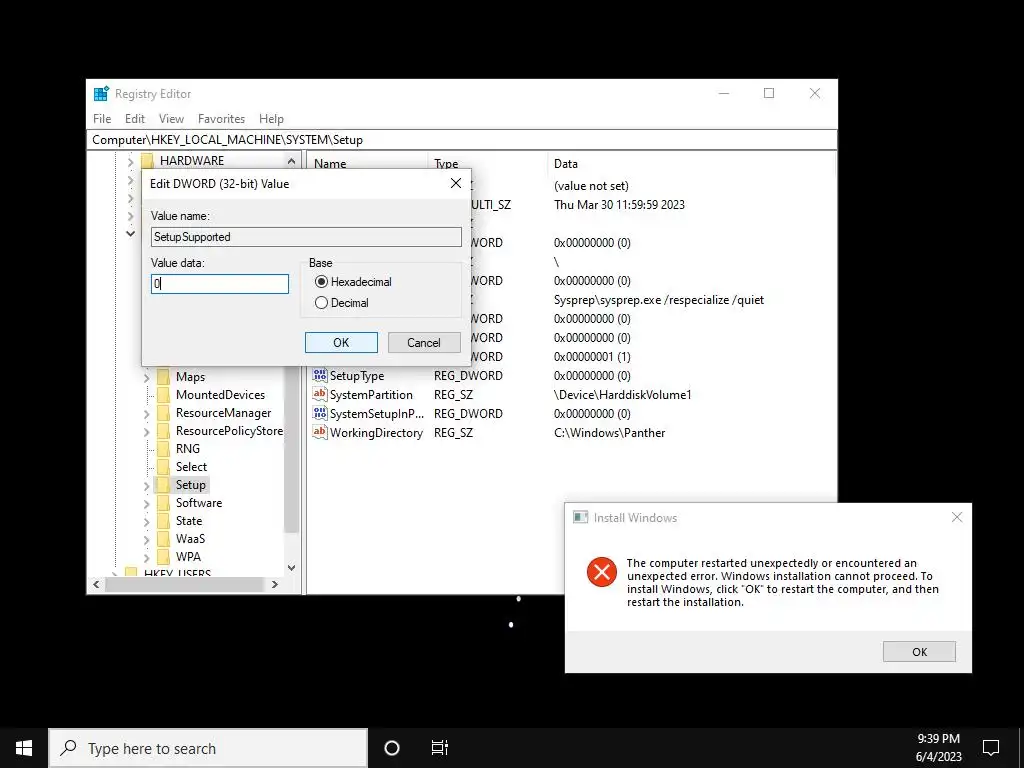Open the View menu
Screen dimensions: 1024x768
171,119
